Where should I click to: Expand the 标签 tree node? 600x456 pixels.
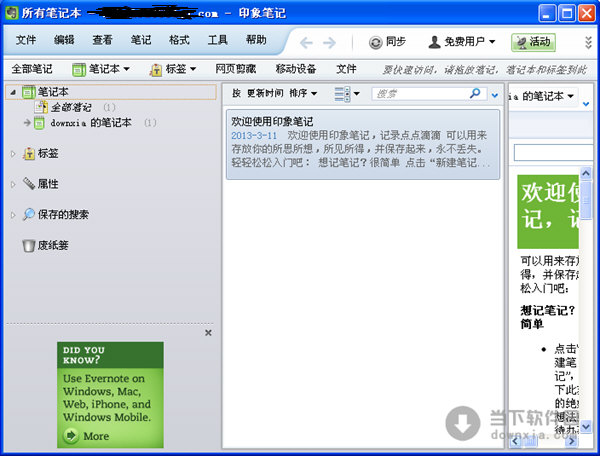(13, 154)
